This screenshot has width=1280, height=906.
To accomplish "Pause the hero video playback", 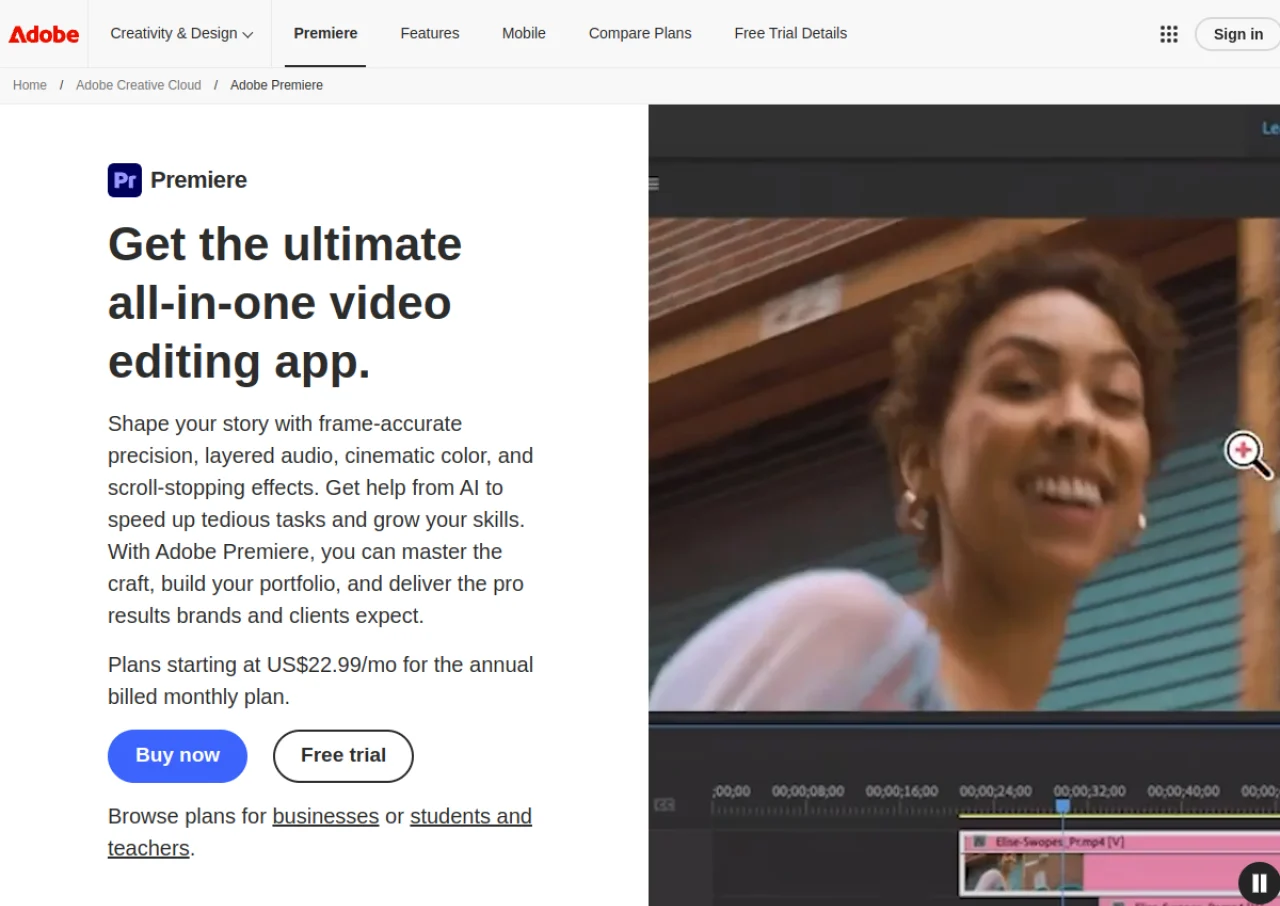I will tap(1259, 883).
